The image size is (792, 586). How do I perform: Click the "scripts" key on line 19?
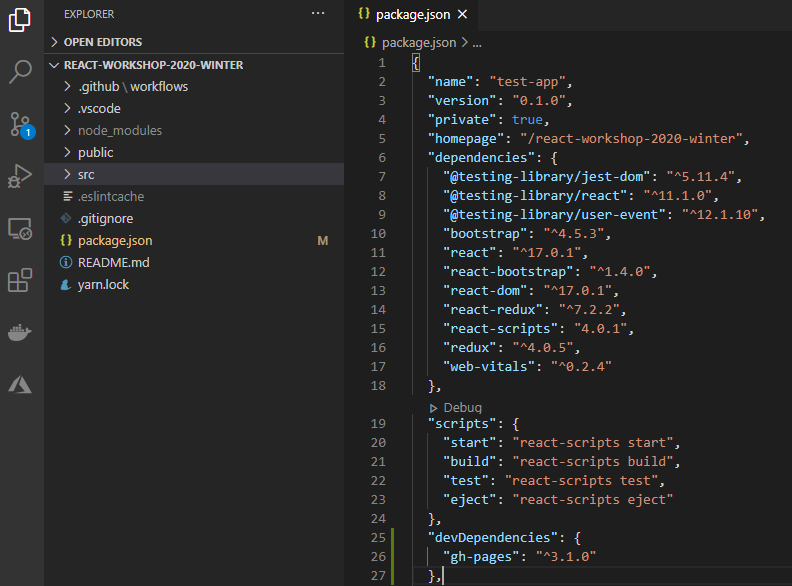tap(462, 423)
